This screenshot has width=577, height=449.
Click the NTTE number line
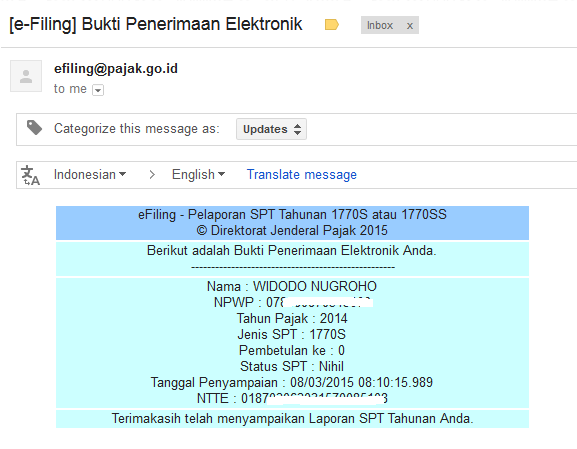(x=292, y=398)
